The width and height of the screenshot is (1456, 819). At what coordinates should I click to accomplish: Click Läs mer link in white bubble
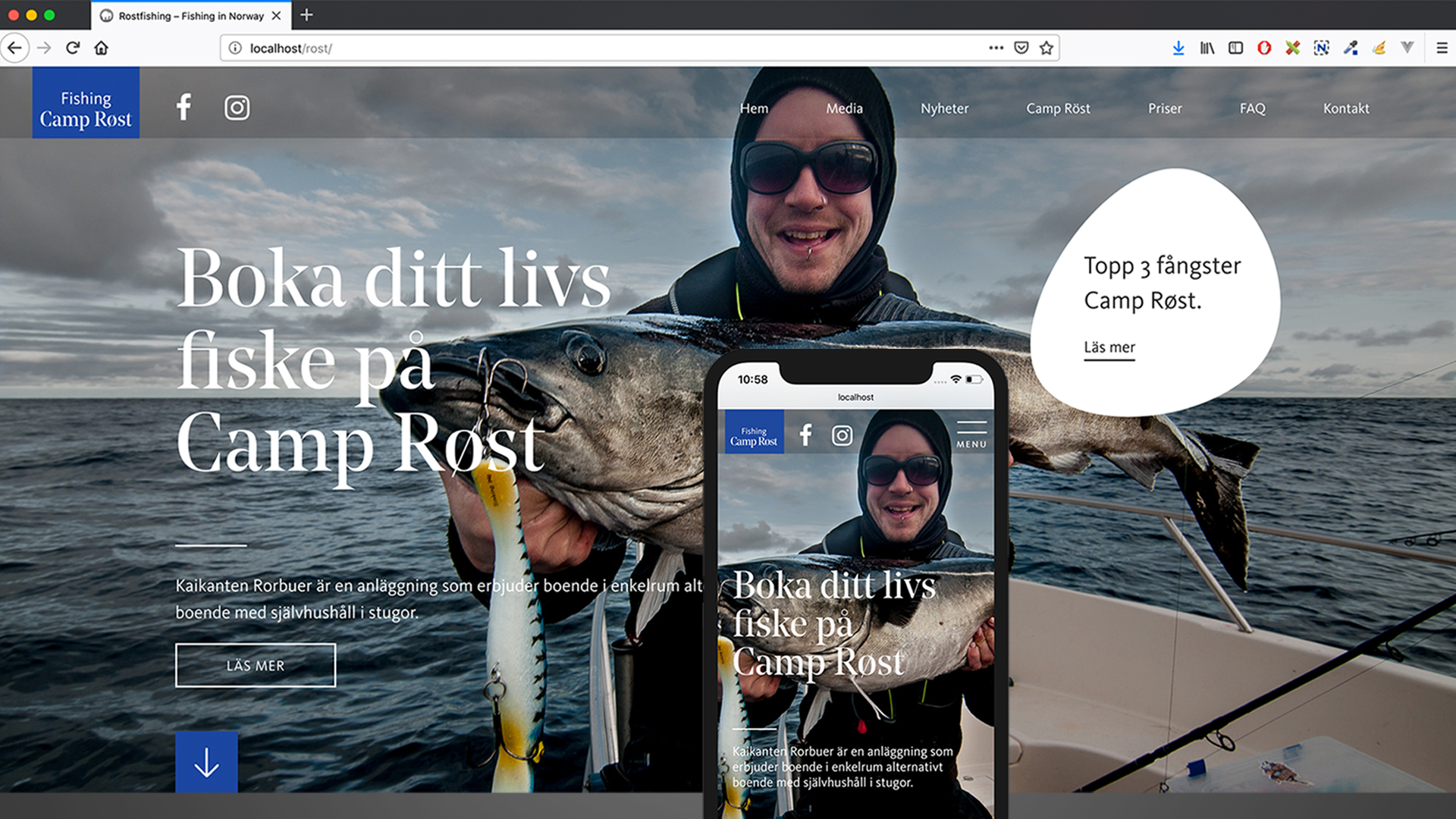click(1109, 348)
